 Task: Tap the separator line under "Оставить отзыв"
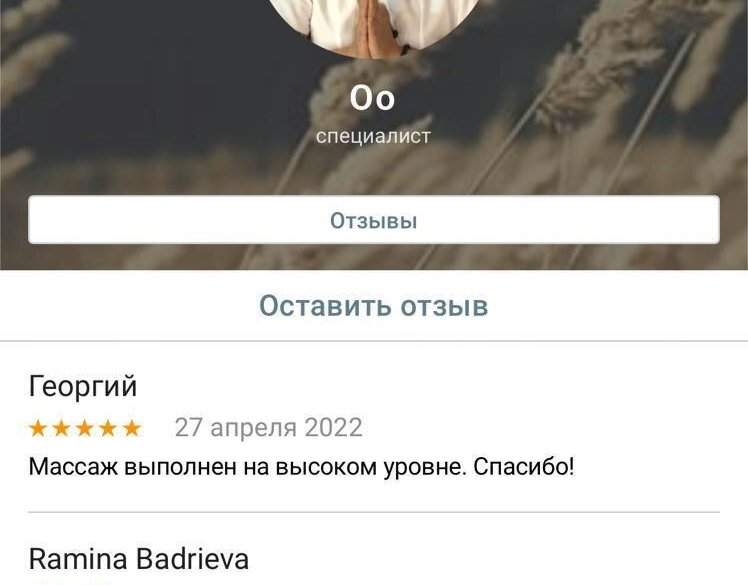pos(374,341)
